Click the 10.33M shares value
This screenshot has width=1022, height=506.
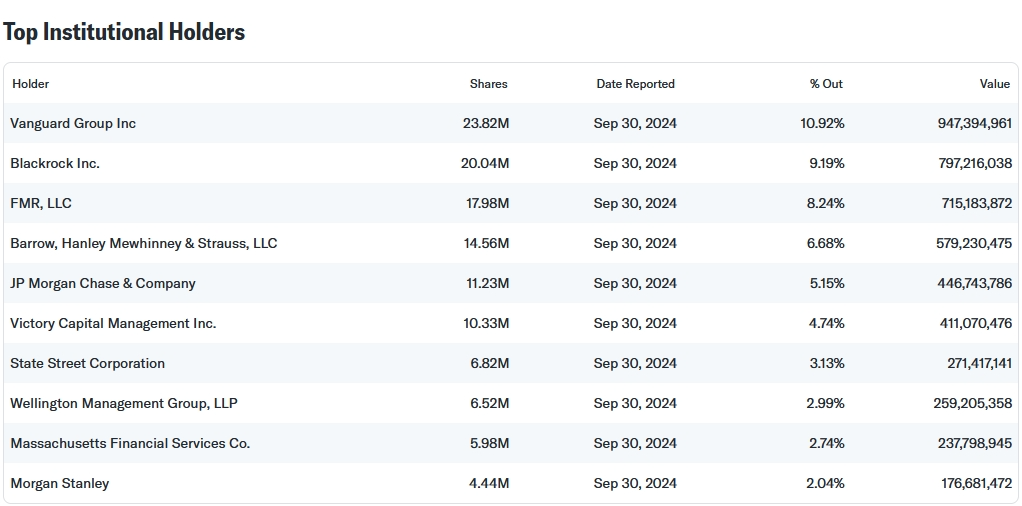pyautogui.click(x=486, y=323)
